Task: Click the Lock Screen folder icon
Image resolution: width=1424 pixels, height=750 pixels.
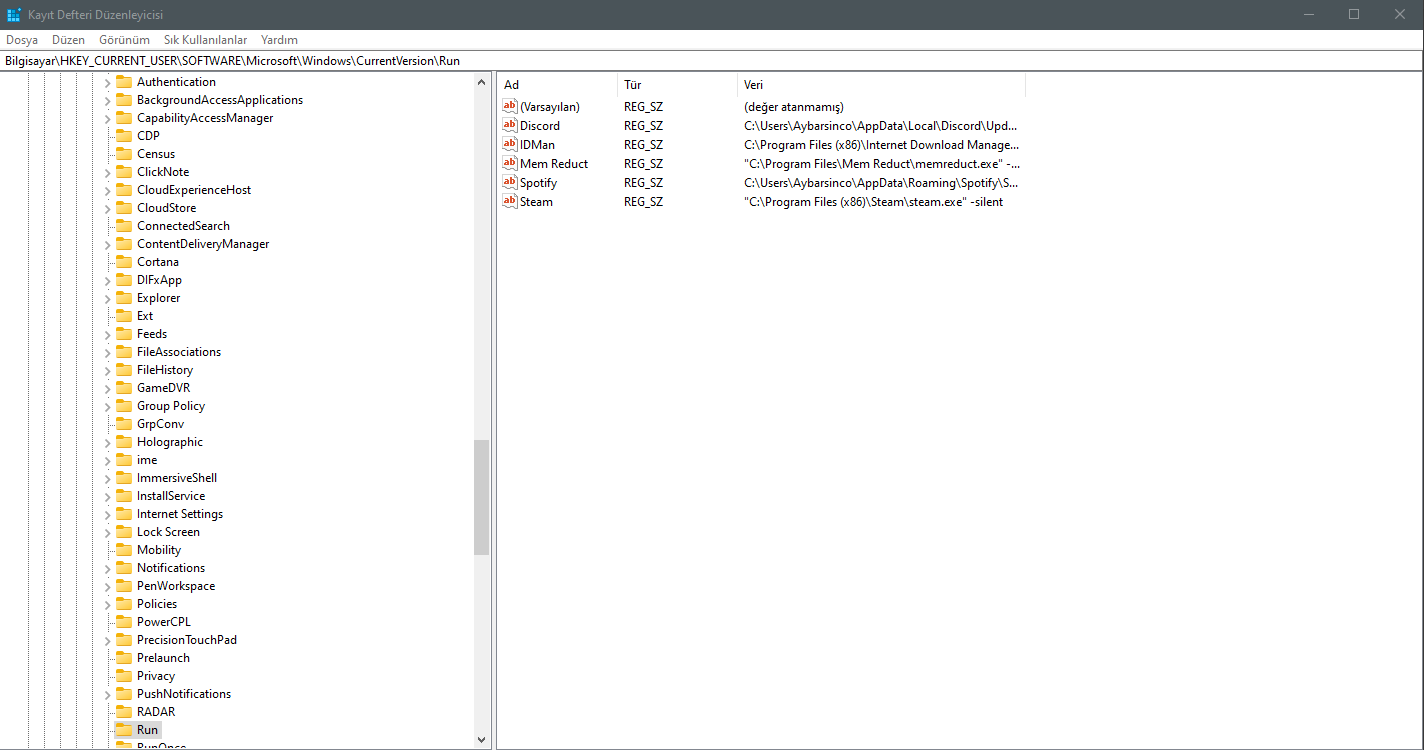Action: (124, 532)
